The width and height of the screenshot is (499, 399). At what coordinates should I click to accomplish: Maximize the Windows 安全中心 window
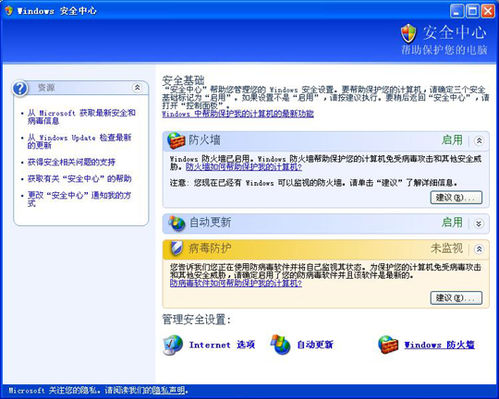(x=472, y=11)
